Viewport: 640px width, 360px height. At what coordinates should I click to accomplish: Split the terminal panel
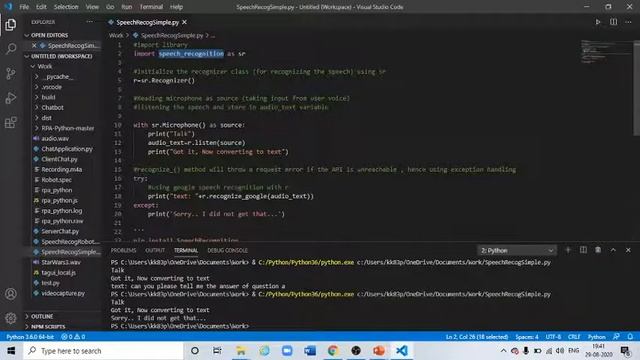(583, 250)
